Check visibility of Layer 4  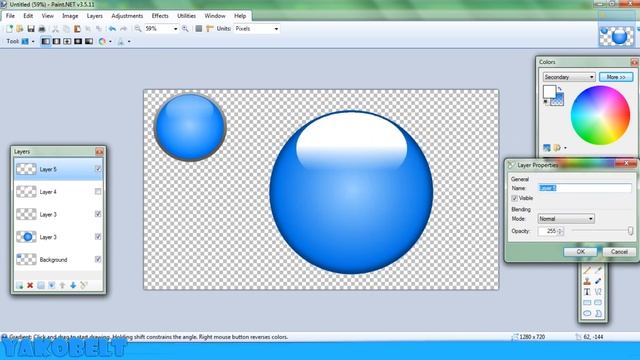98,191
